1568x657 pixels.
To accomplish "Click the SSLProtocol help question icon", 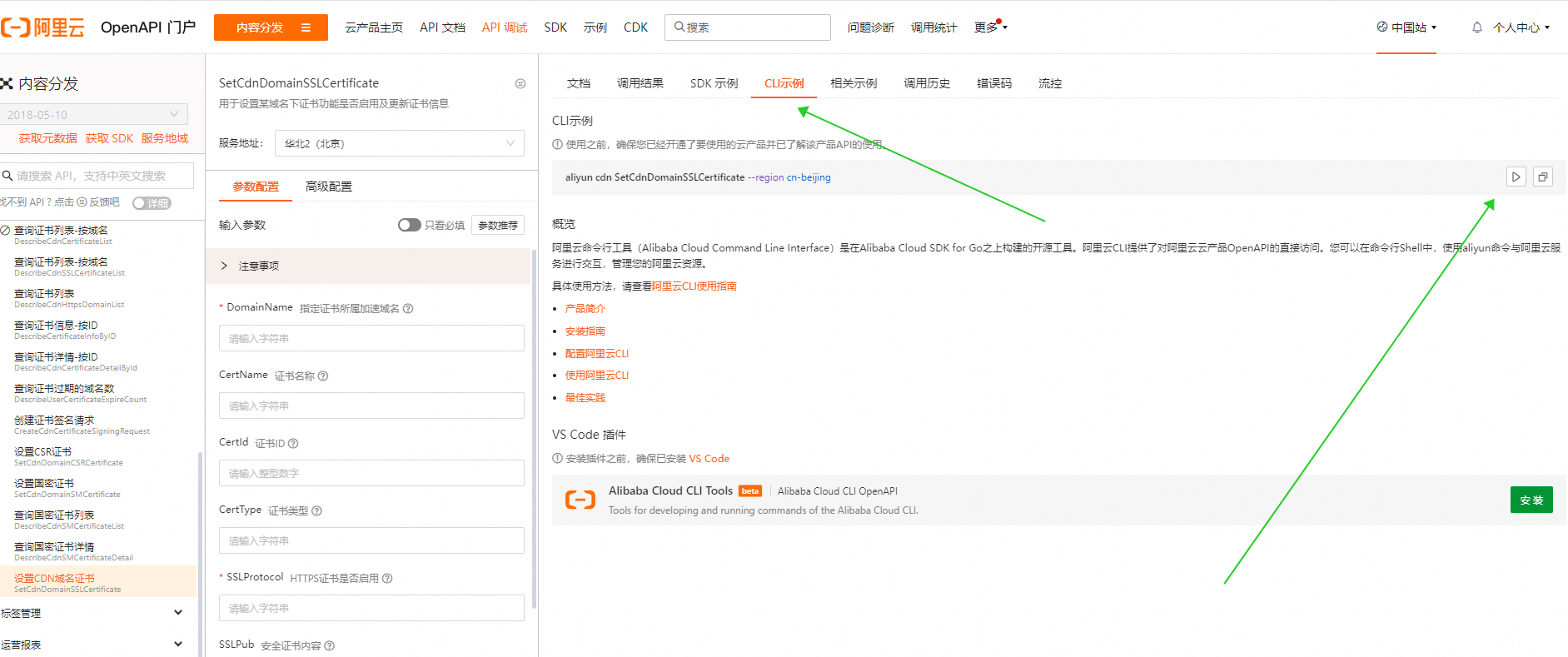I will 387,578.
